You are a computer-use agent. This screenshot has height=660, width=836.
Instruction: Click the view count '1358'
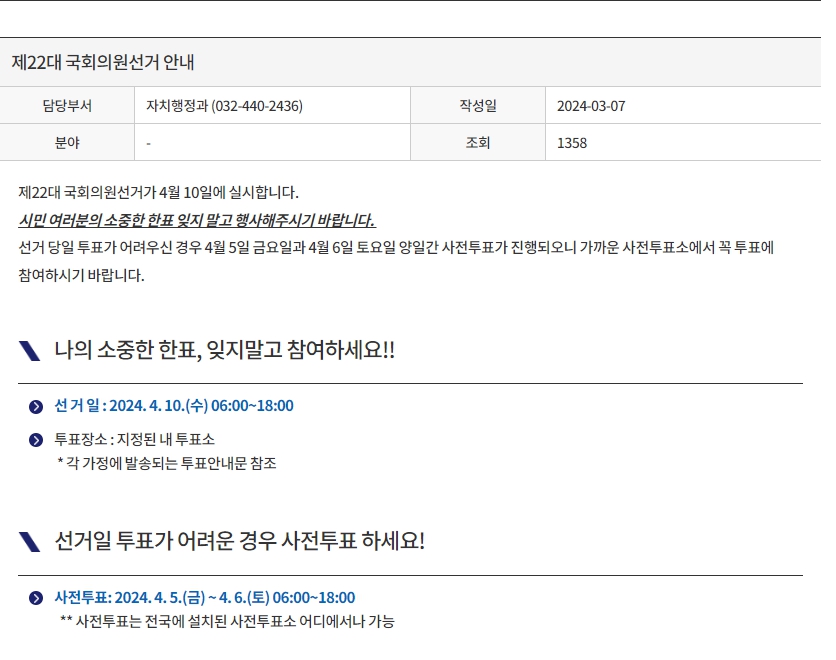pos(572,143)
